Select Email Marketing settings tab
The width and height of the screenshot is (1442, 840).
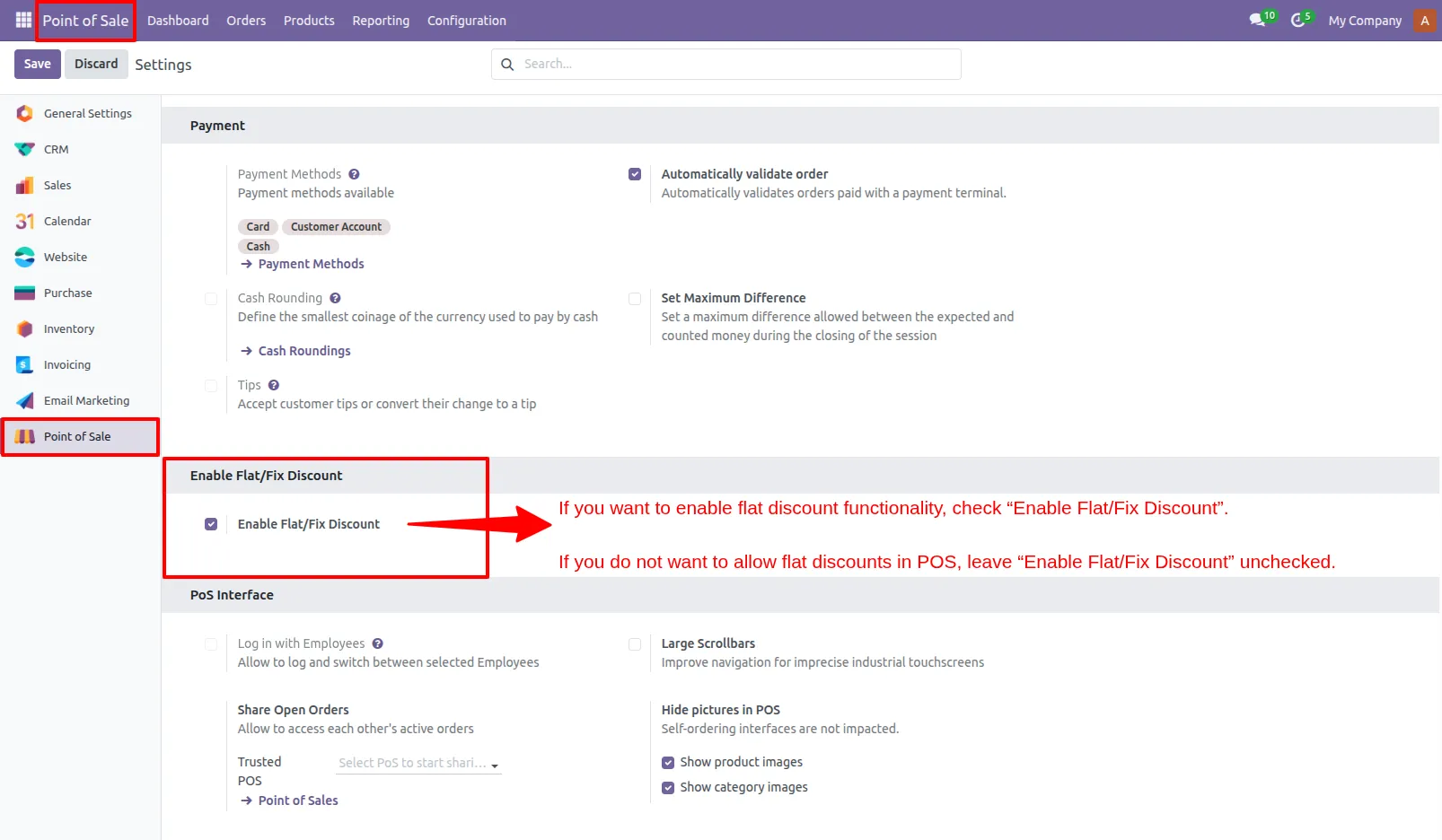[86, 401]
